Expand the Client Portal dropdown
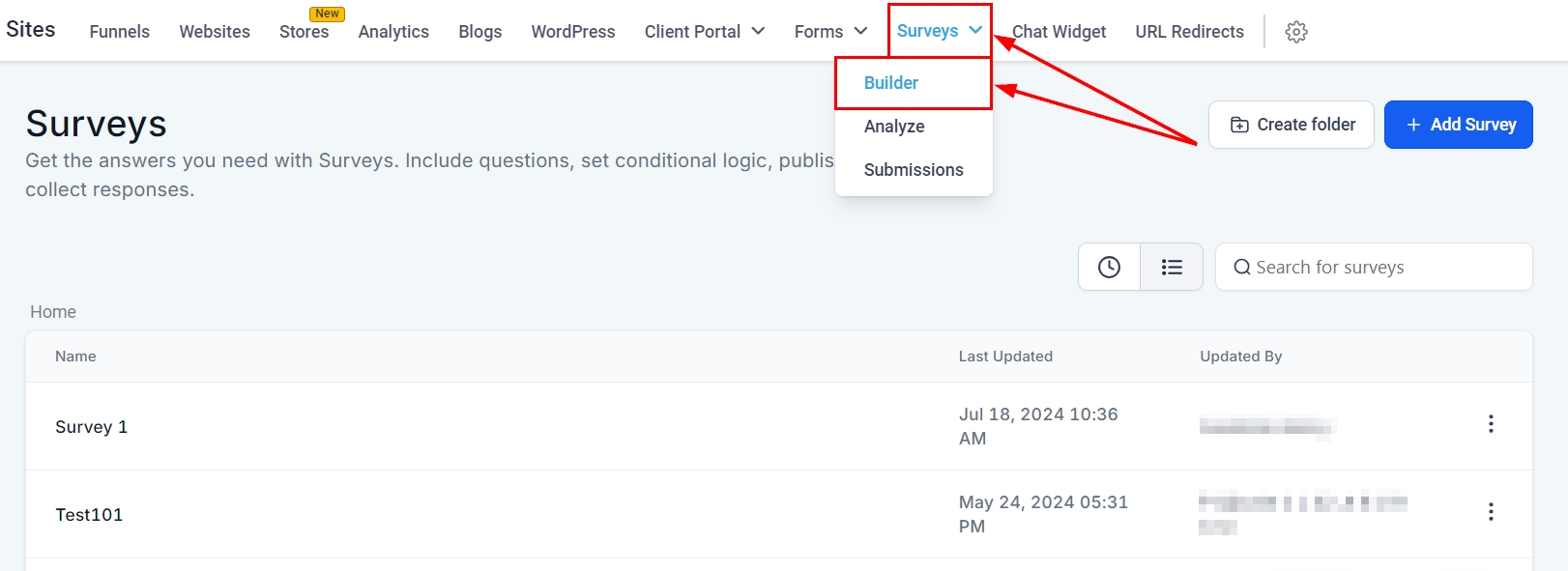Viewport: 1568px width, 571px height. pyautogui.click(x=758, y=31)
